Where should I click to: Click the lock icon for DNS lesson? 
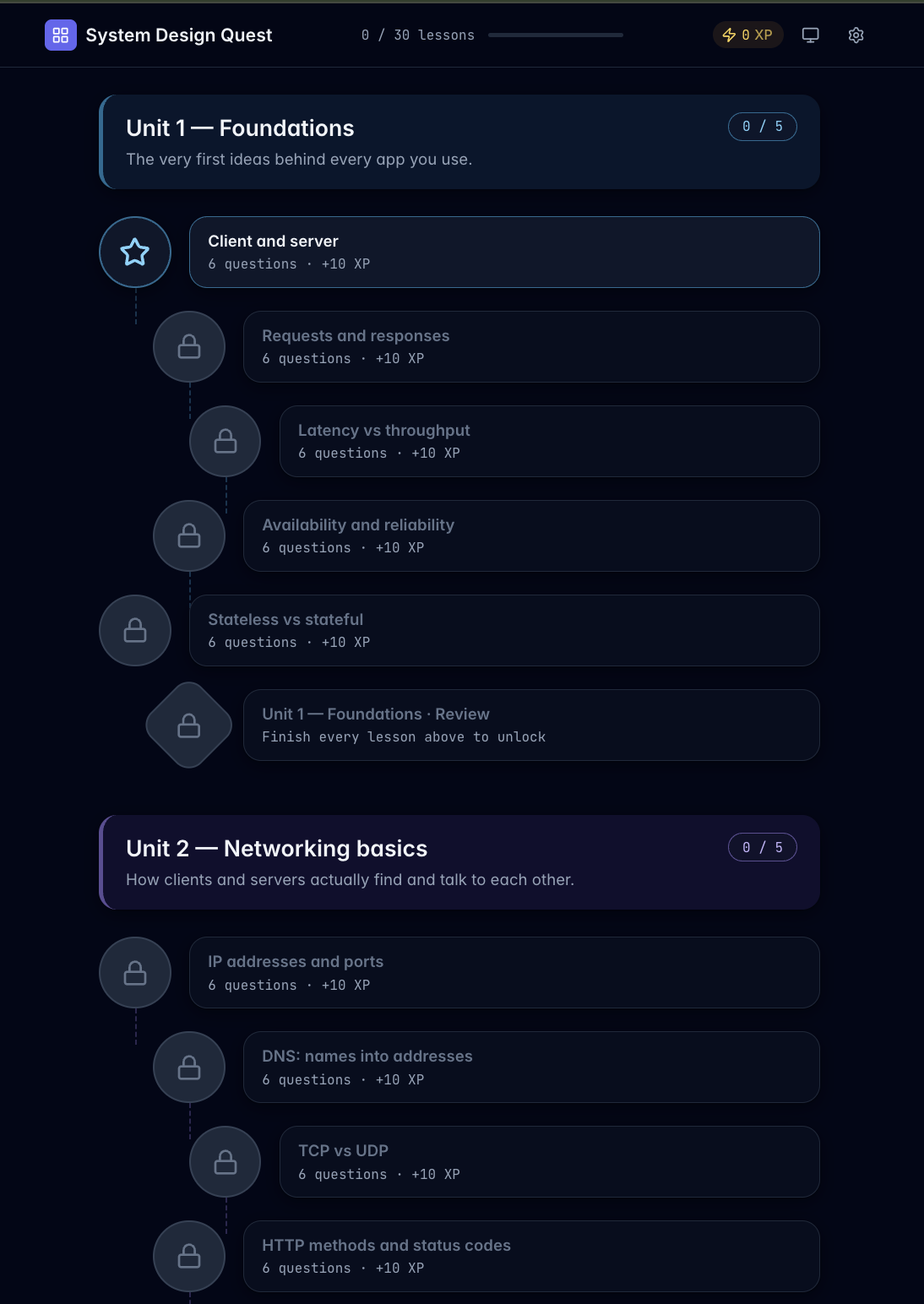[x=188, y=1067]
